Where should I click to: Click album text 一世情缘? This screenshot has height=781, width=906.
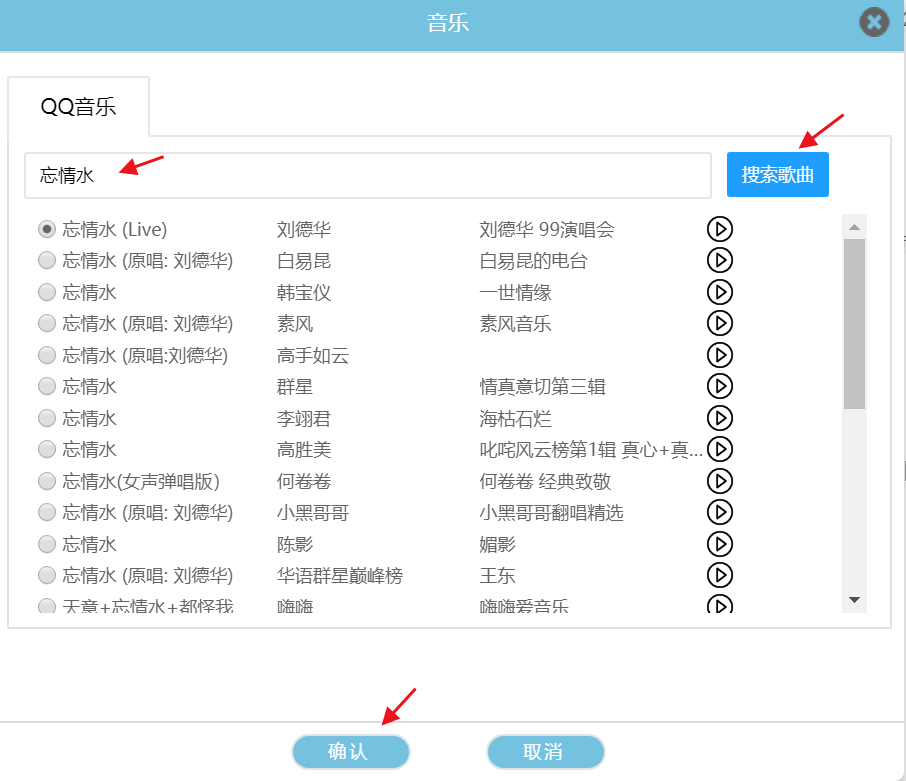click(515, 292)
